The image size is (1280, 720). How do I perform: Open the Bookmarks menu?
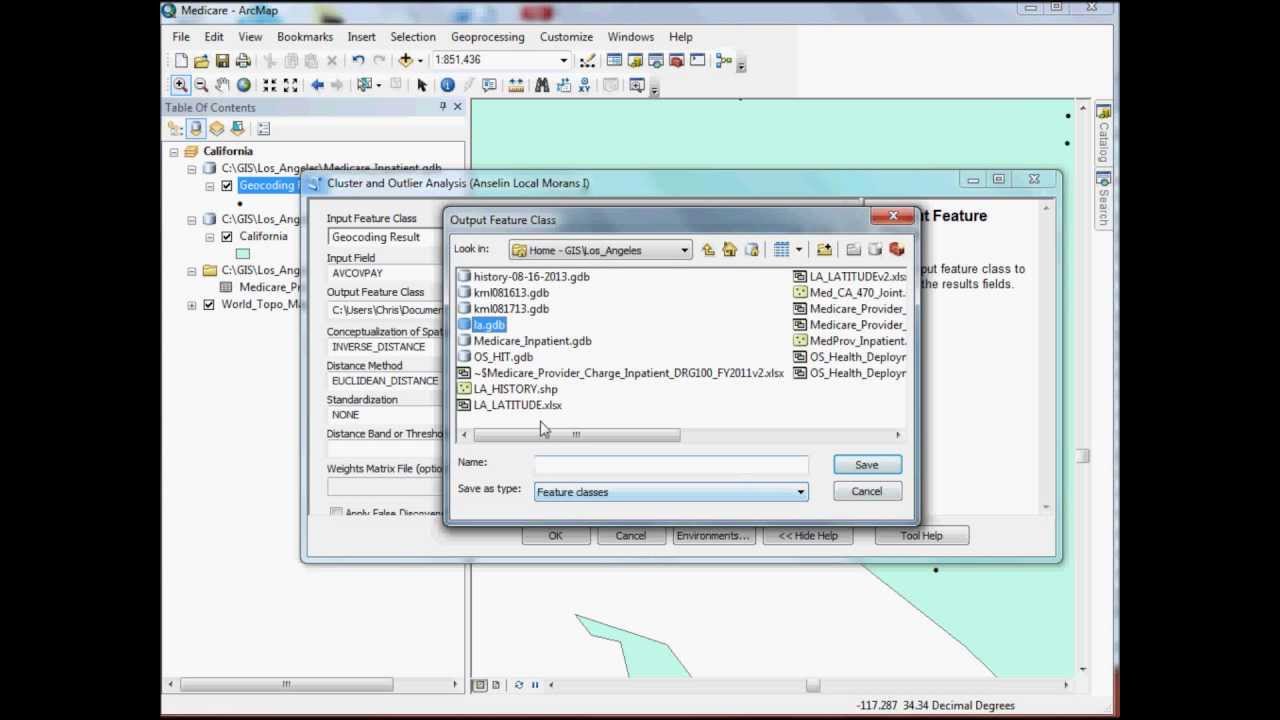[x=305, y=37]
